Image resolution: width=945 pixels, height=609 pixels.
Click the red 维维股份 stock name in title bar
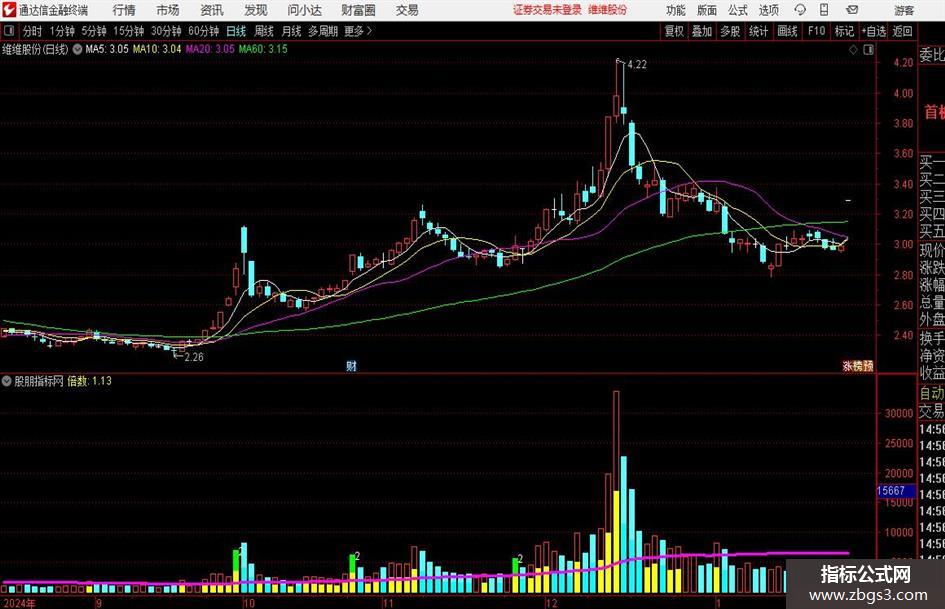608,10
